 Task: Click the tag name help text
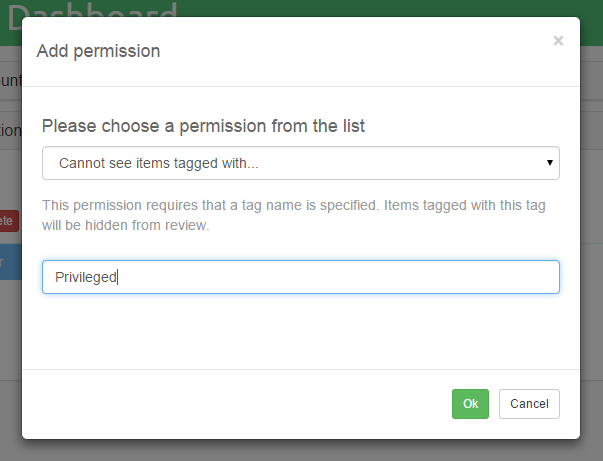(300, 215)
